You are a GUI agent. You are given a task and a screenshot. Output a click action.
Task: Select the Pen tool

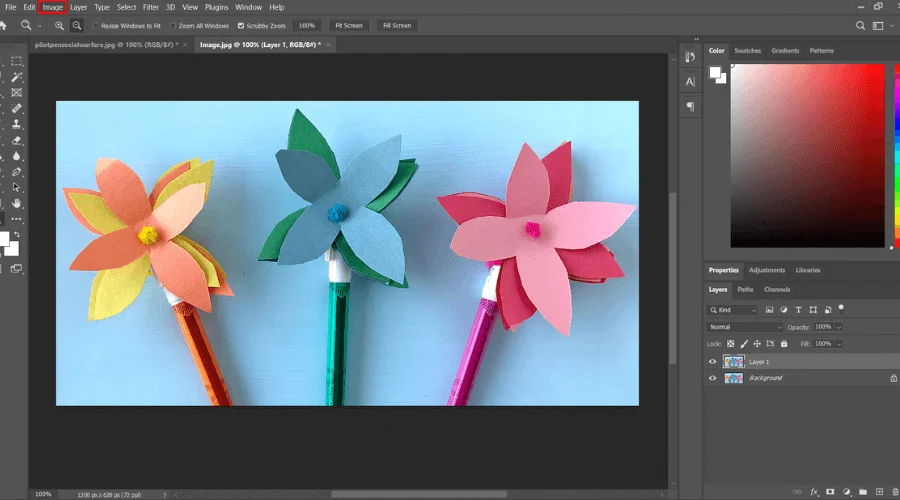[x=17, y=172]
